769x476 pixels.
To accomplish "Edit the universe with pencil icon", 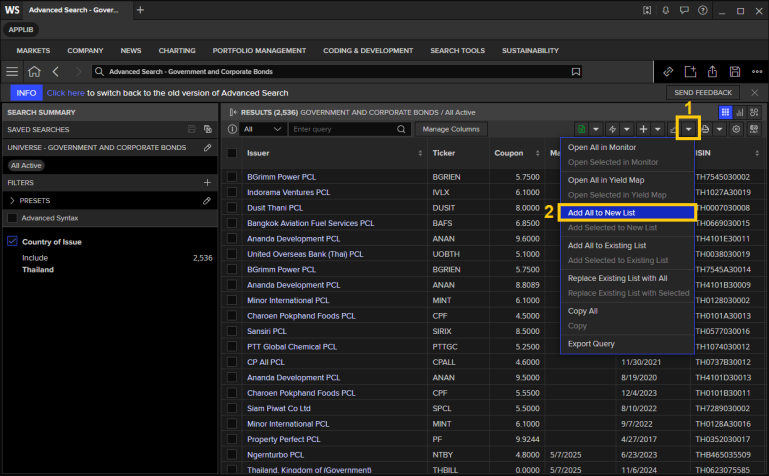I will 207,148.
